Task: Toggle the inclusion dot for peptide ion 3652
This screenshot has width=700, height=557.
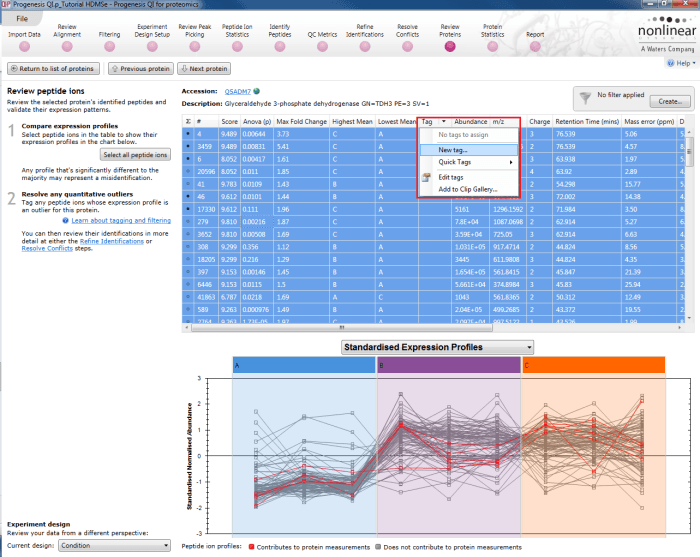Action: [x=188, y=234]
